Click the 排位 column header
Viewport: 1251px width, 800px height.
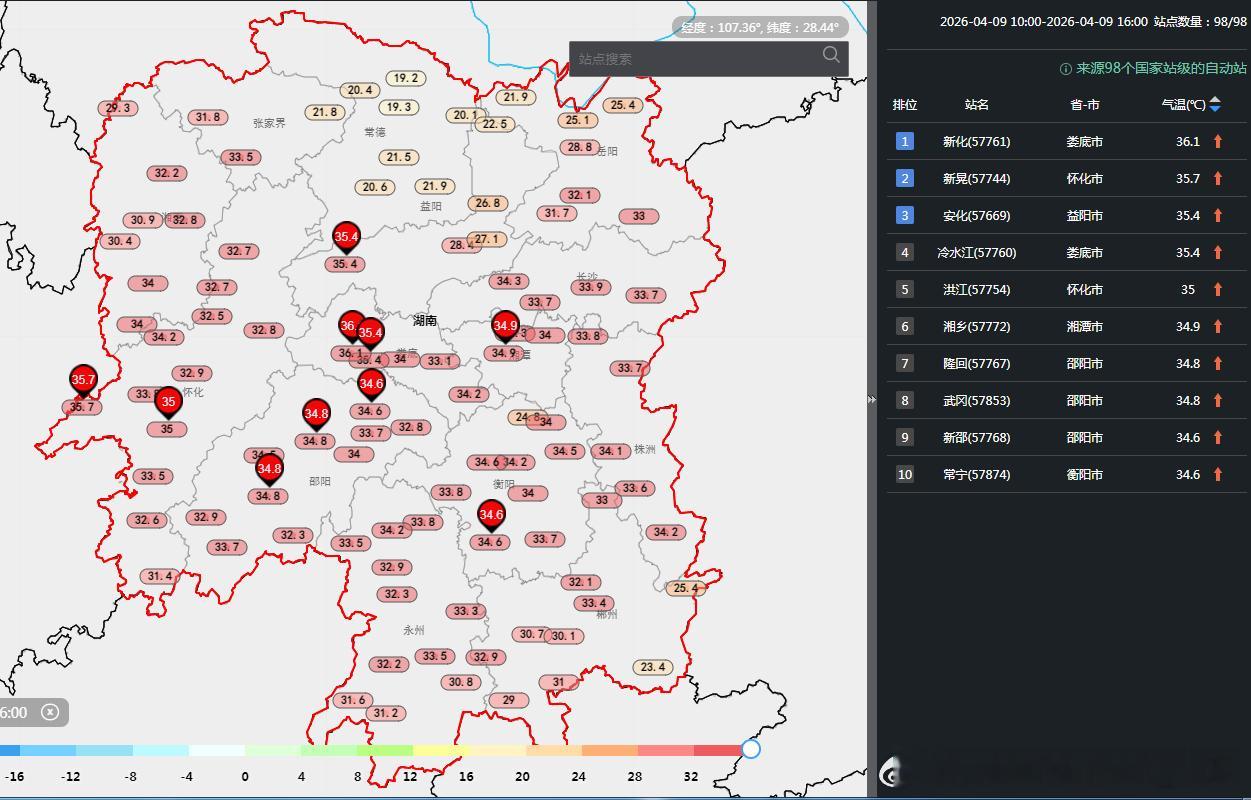point(905,104)
